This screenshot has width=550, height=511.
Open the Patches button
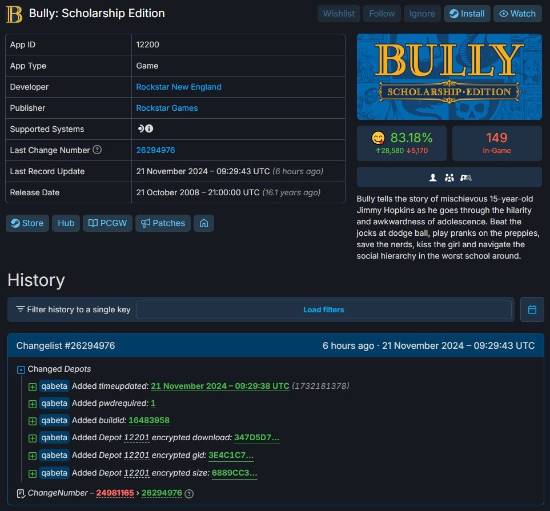tap(163, 223)
